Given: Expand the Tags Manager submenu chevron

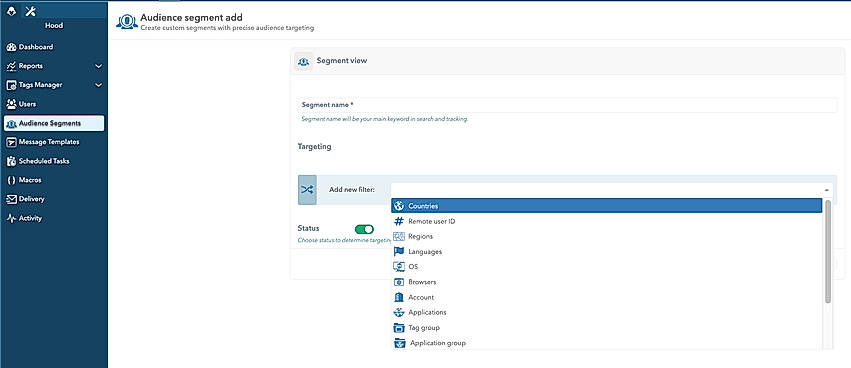Looking at the screenshot, I should coord(98,85).
